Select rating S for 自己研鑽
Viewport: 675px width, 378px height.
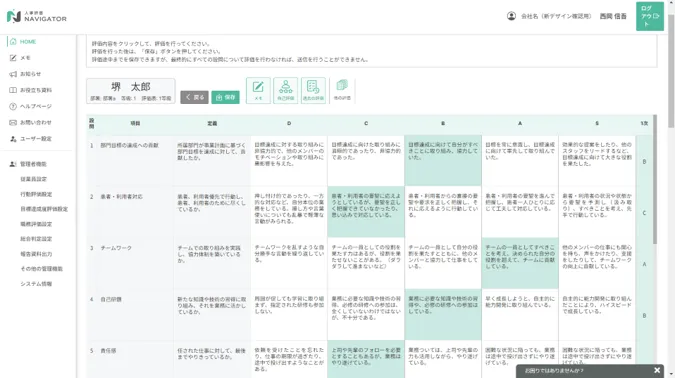[x=597, y=315]
